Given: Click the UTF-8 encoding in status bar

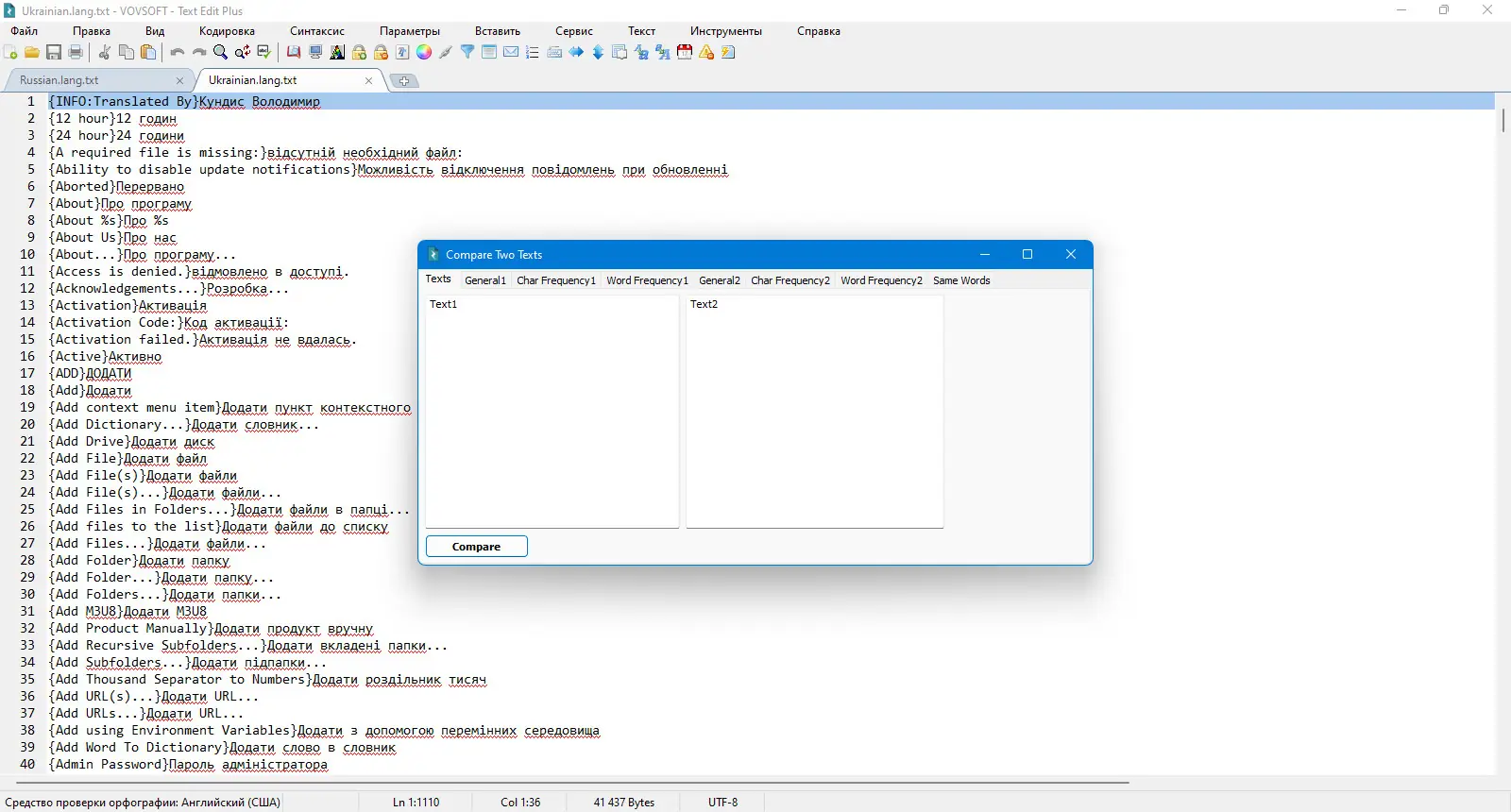Looking at the screenshot, I should tap(723, 803).
